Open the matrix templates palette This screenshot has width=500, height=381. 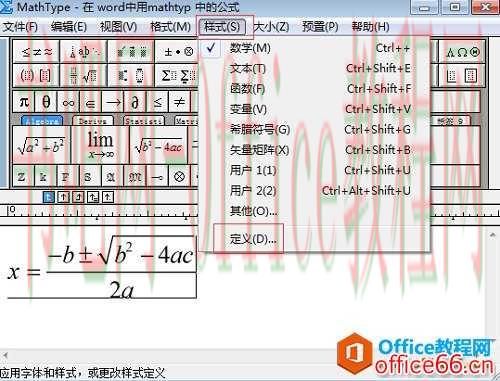click(463, 76)
